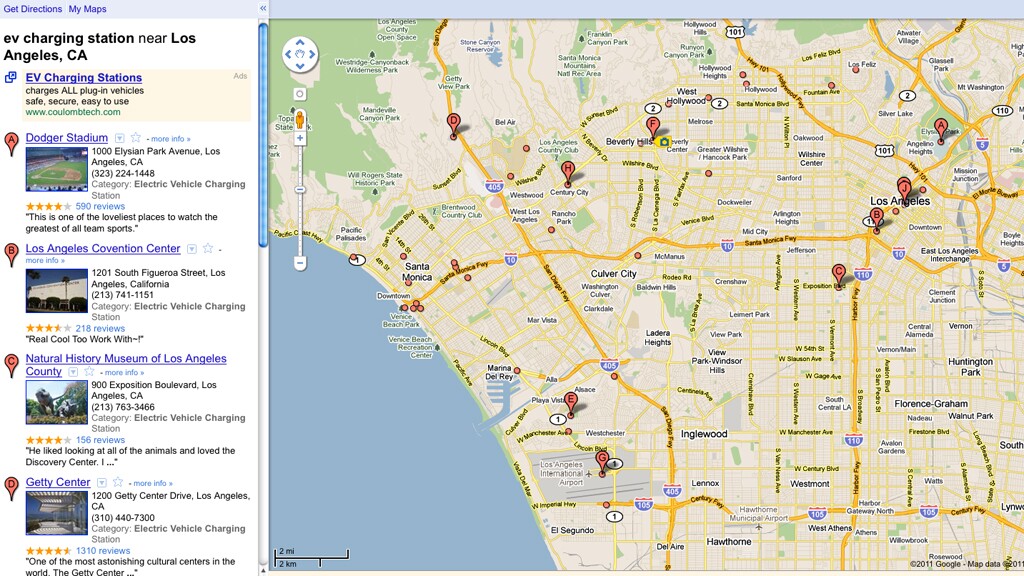The height and width of the screenshot is (576, 1024).
Task: Open Natural History Museum of Los Angeles link
Action: 126,365
